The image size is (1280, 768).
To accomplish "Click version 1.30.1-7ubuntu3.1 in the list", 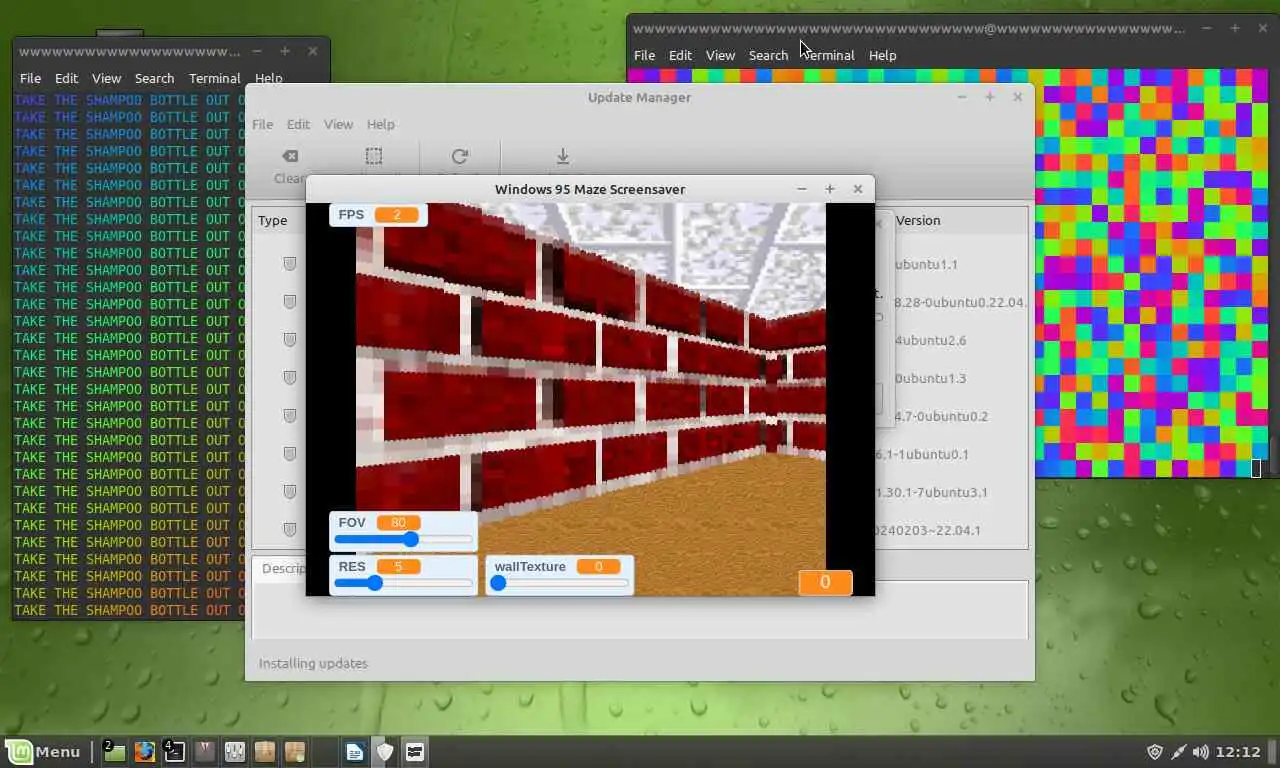I will coord(931,492).
